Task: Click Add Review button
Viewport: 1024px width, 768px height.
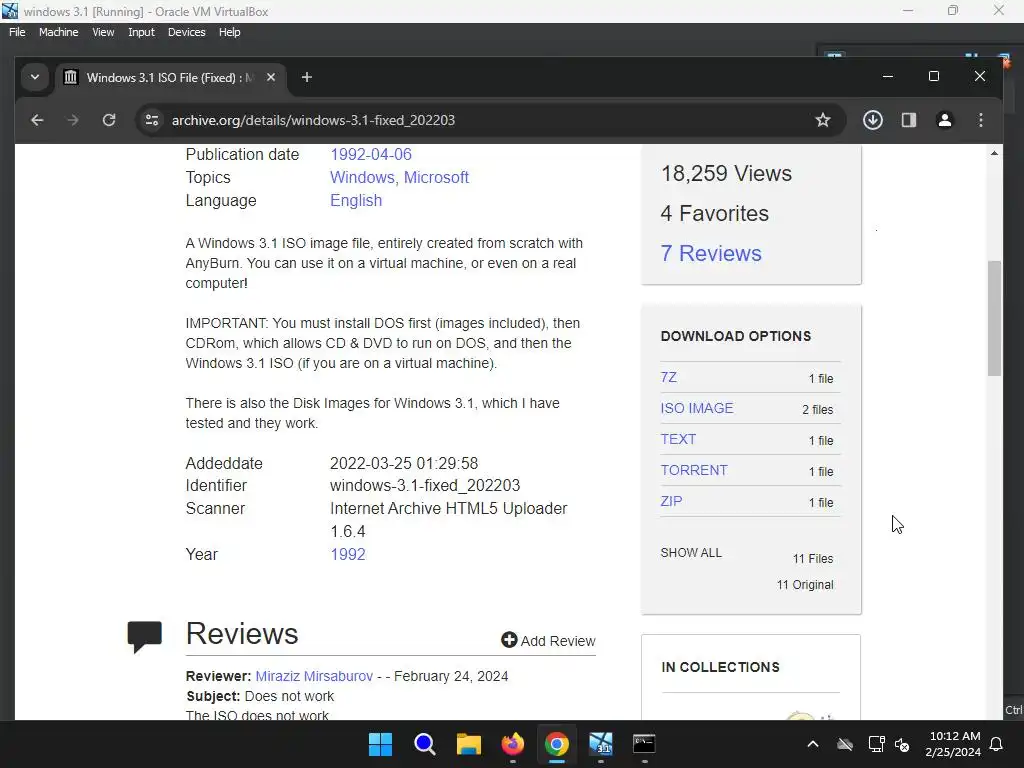Action: coord(548,641)
